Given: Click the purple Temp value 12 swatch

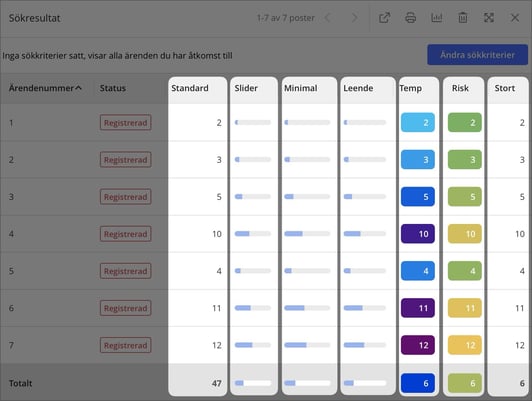Looking at the screenshot, I should click(418, 345).
